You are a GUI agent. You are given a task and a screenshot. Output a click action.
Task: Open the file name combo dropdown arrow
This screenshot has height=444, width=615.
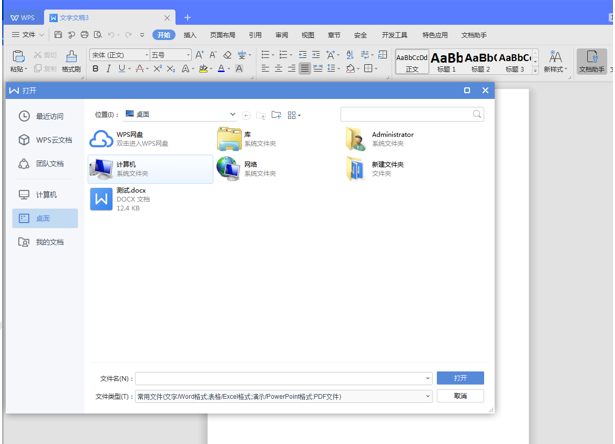[x=428, y=378]
